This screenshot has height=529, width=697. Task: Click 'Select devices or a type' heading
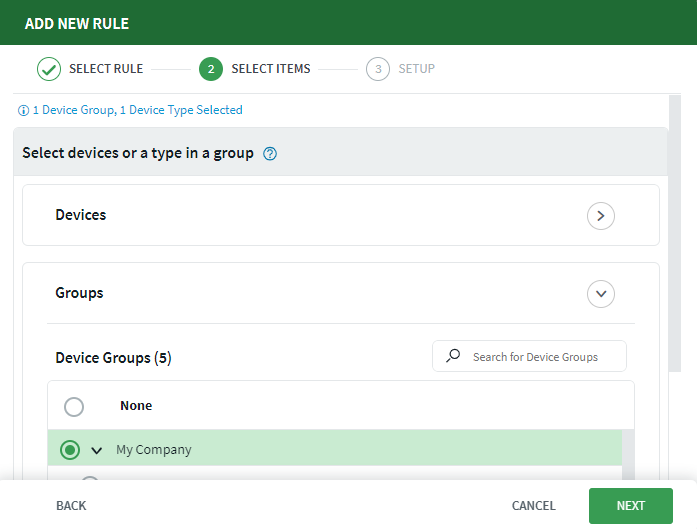(x=138, y=153)
